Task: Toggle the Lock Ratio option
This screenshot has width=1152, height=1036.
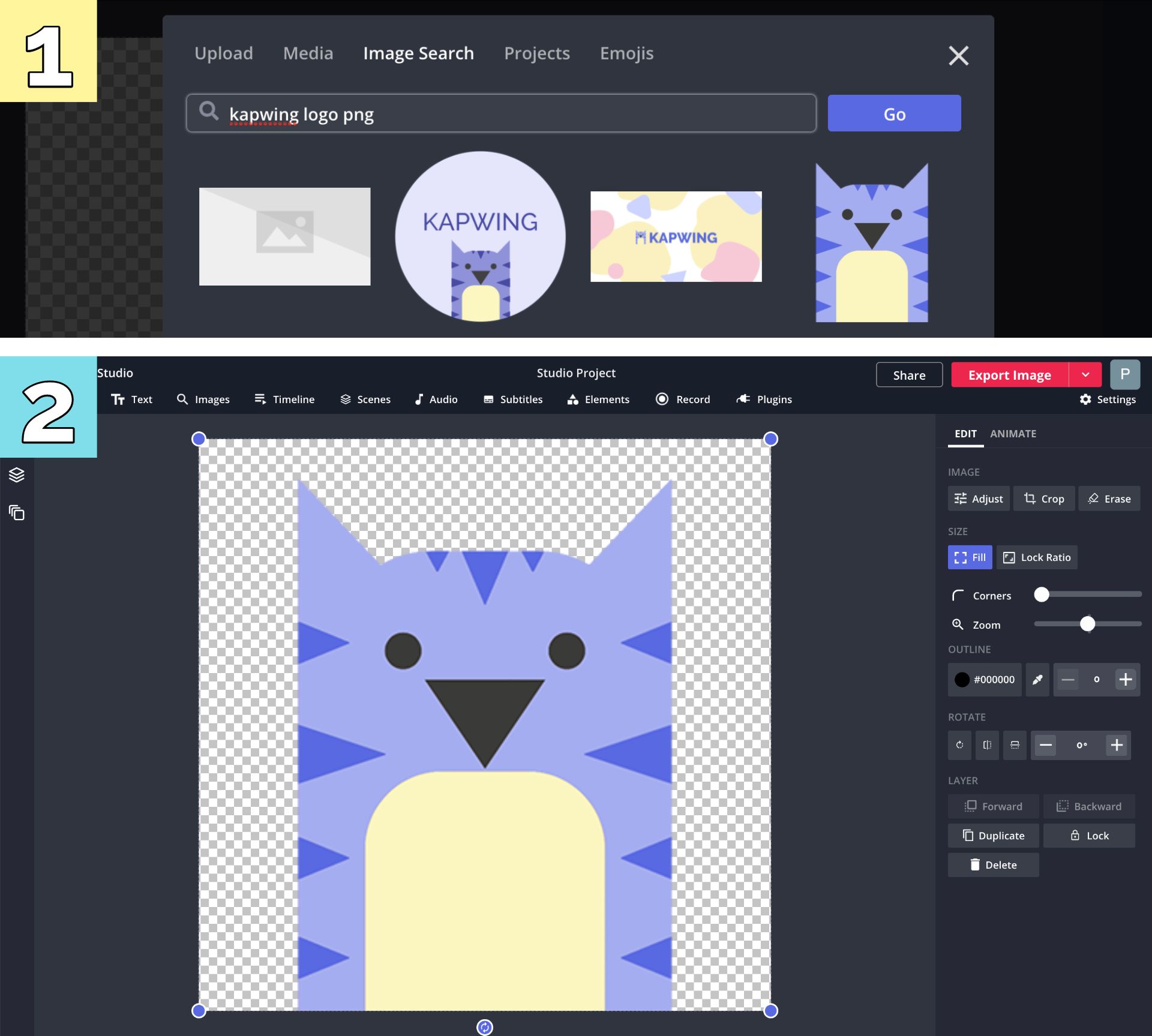Action: point(1037,557)
